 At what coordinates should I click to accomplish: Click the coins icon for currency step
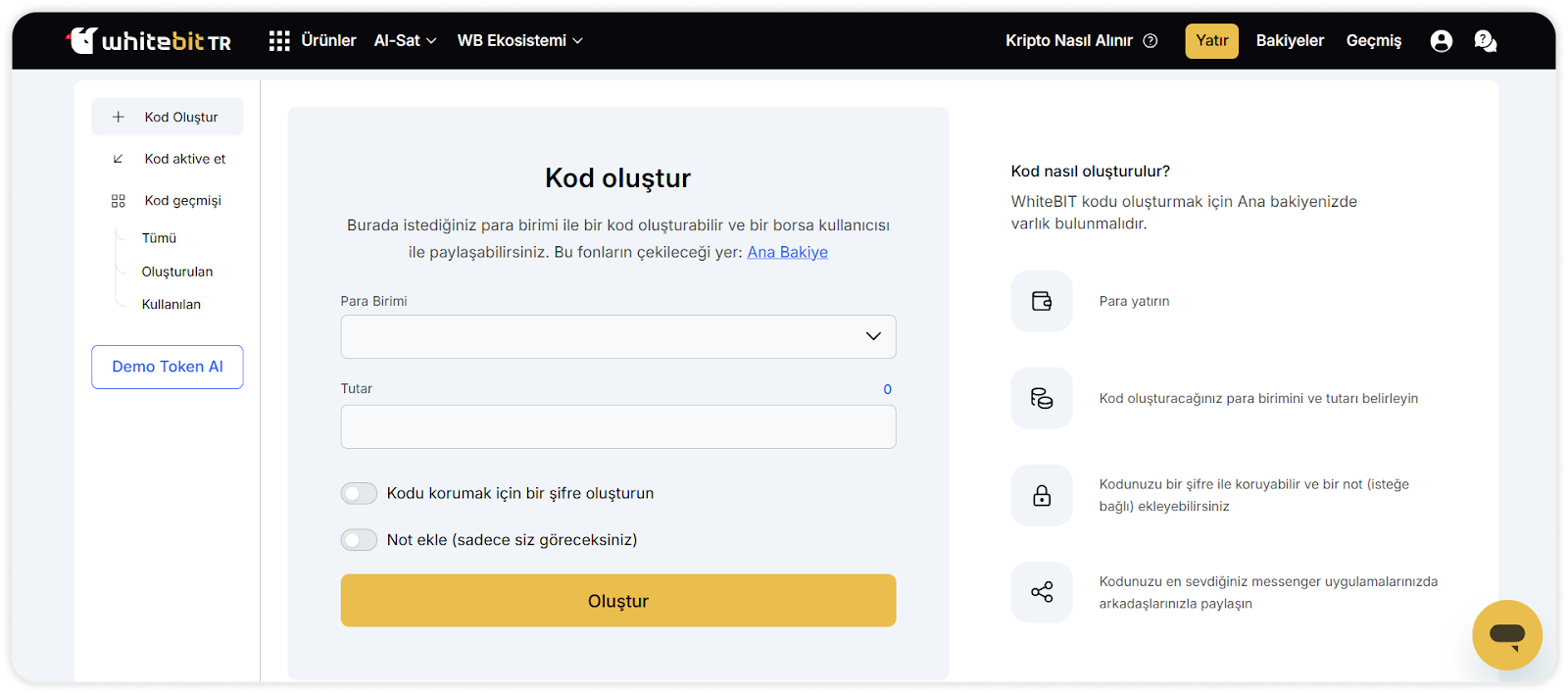(x=1042, y=398)
